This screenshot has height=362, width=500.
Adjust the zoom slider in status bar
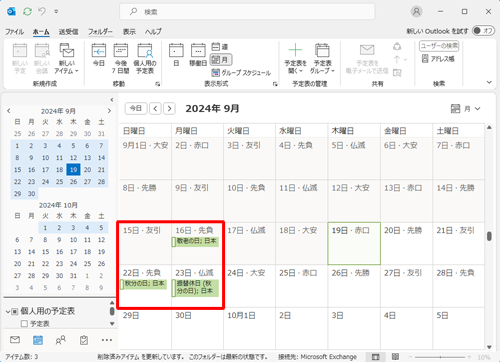pyautogui.click(x=440, y=357)
